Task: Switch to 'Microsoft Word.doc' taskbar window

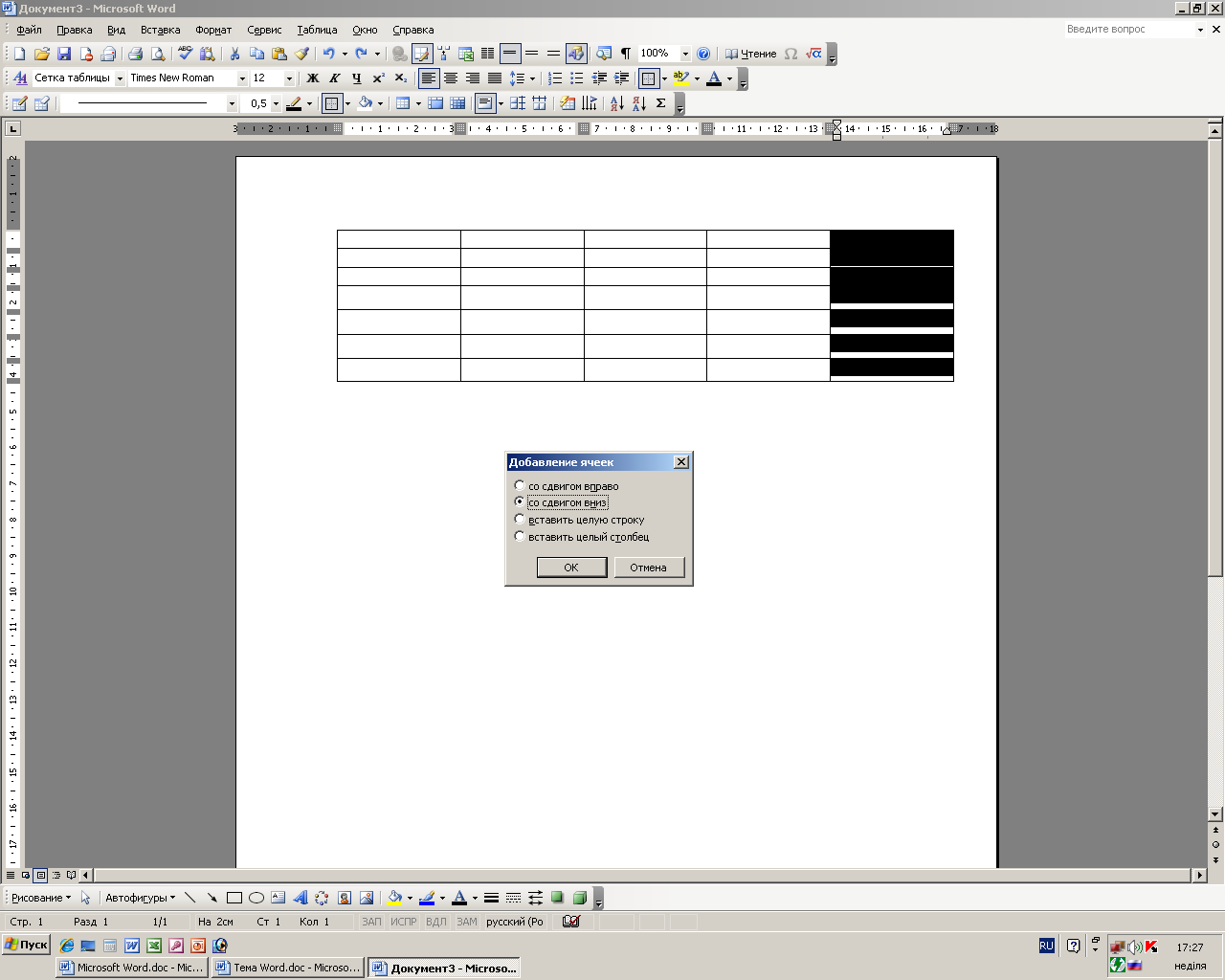Action: tap(131, 968)
